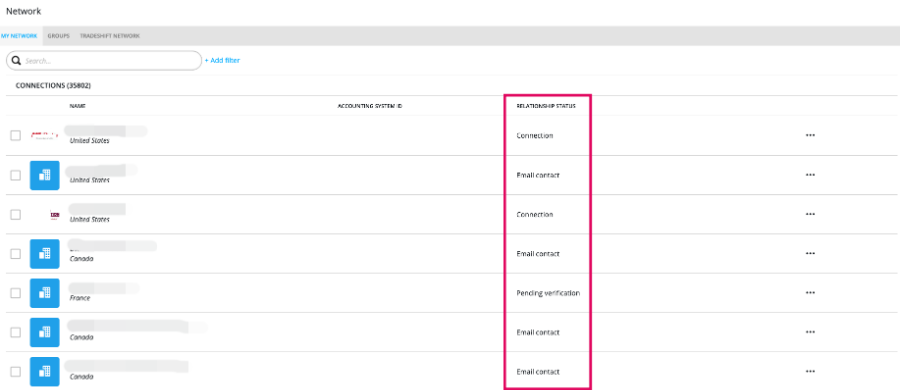Click Connection status in the purple-logo row

pyautogui.click(x=534, y=214)
